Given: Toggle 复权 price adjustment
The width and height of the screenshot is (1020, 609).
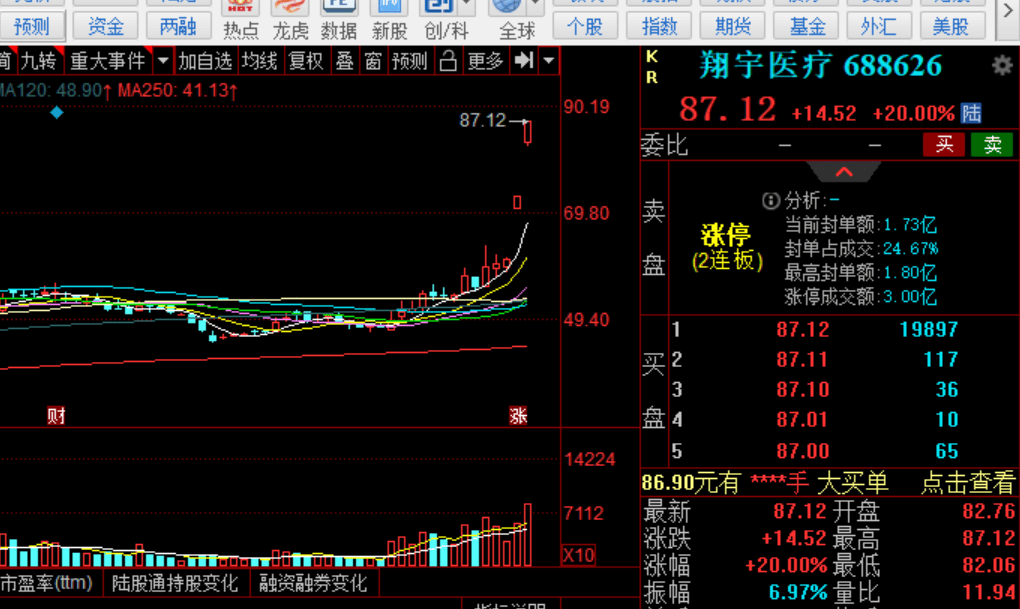Looking at the screenshot, I should point(306,61).
